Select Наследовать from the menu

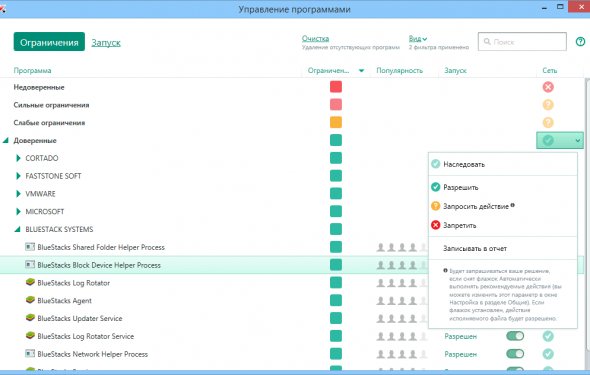pos(503,164)
